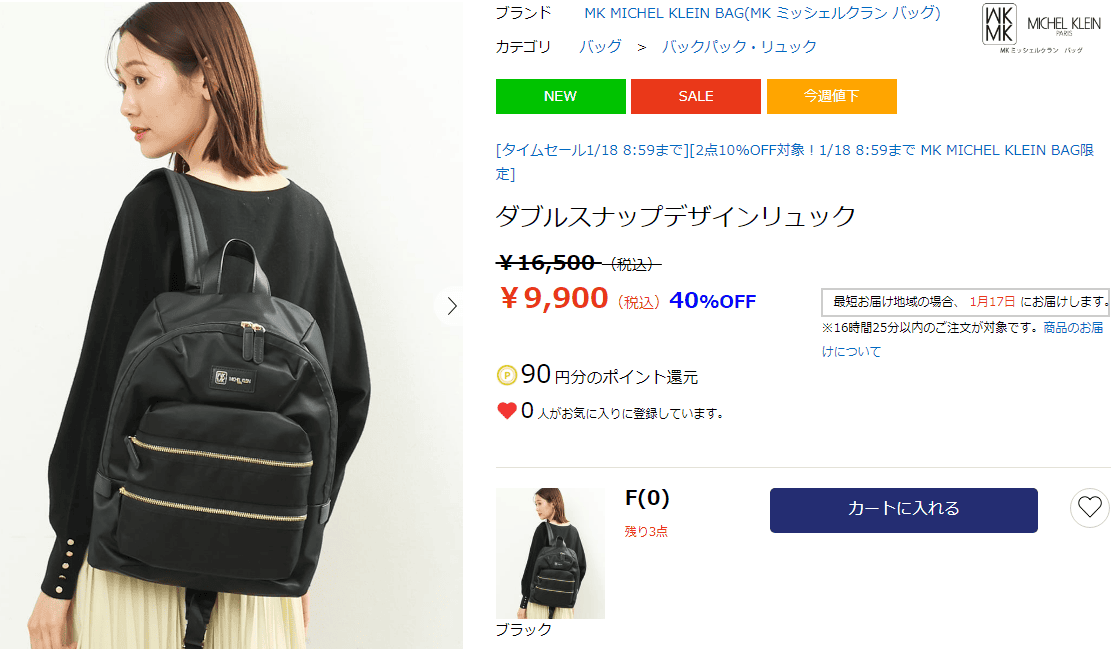Open the バッグ category link
1120x649 pixels.
(x=600, y=46)
